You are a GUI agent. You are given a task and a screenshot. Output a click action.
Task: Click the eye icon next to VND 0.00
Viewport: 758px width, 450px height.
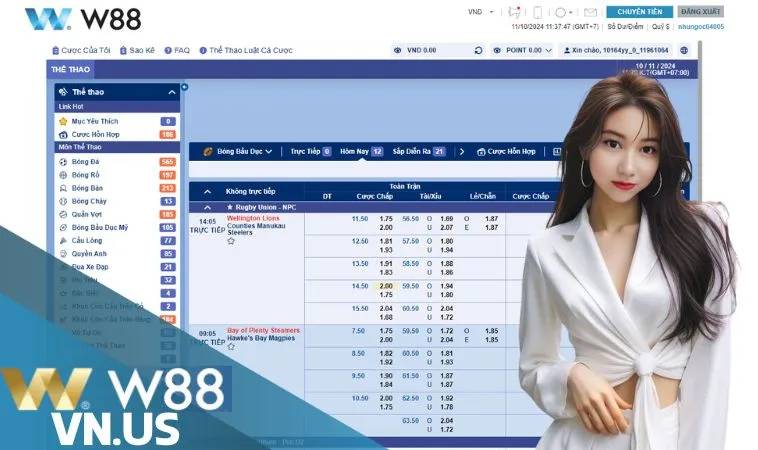[x=397, y=50]
